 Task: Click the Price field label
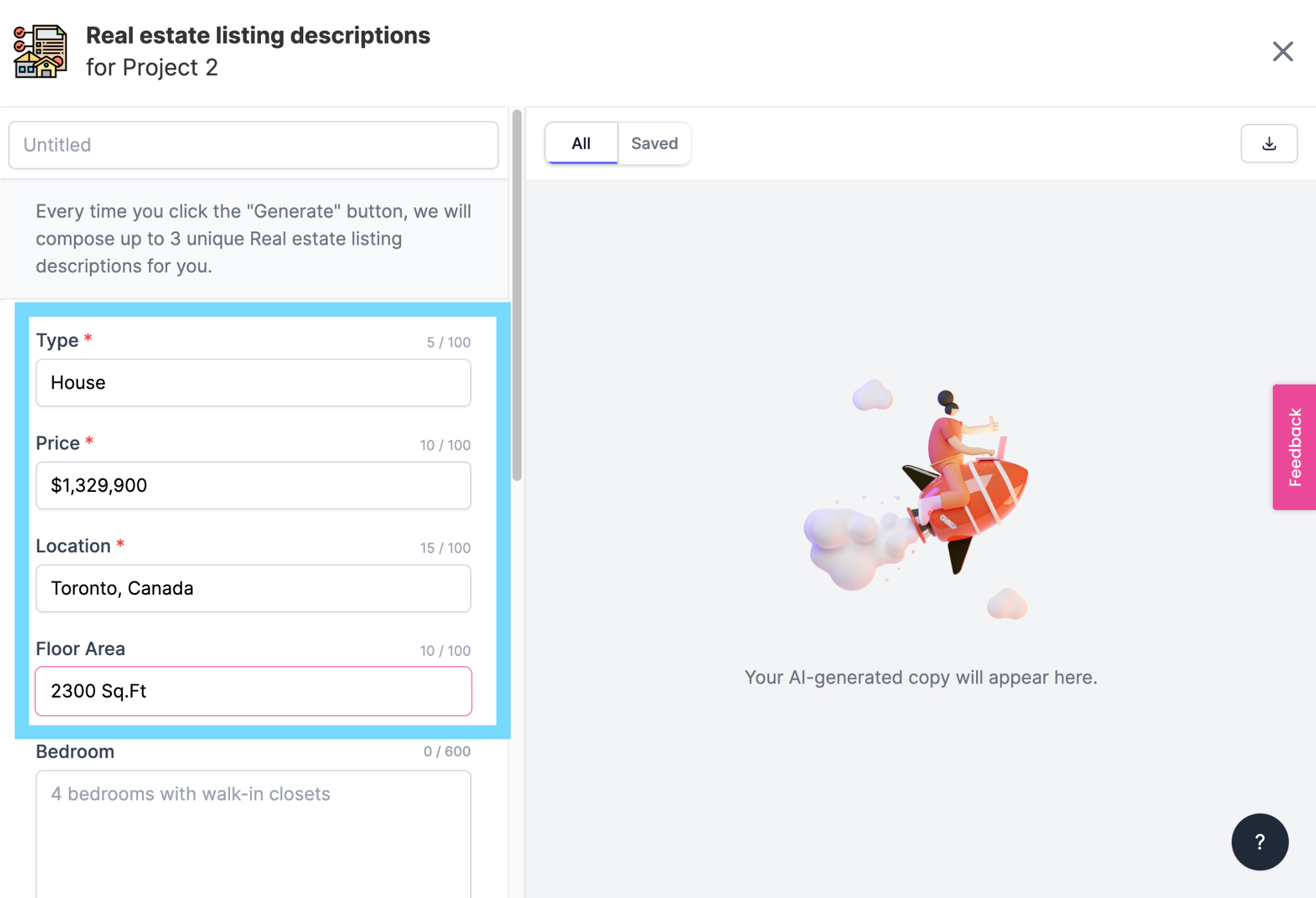pos(58,443)
